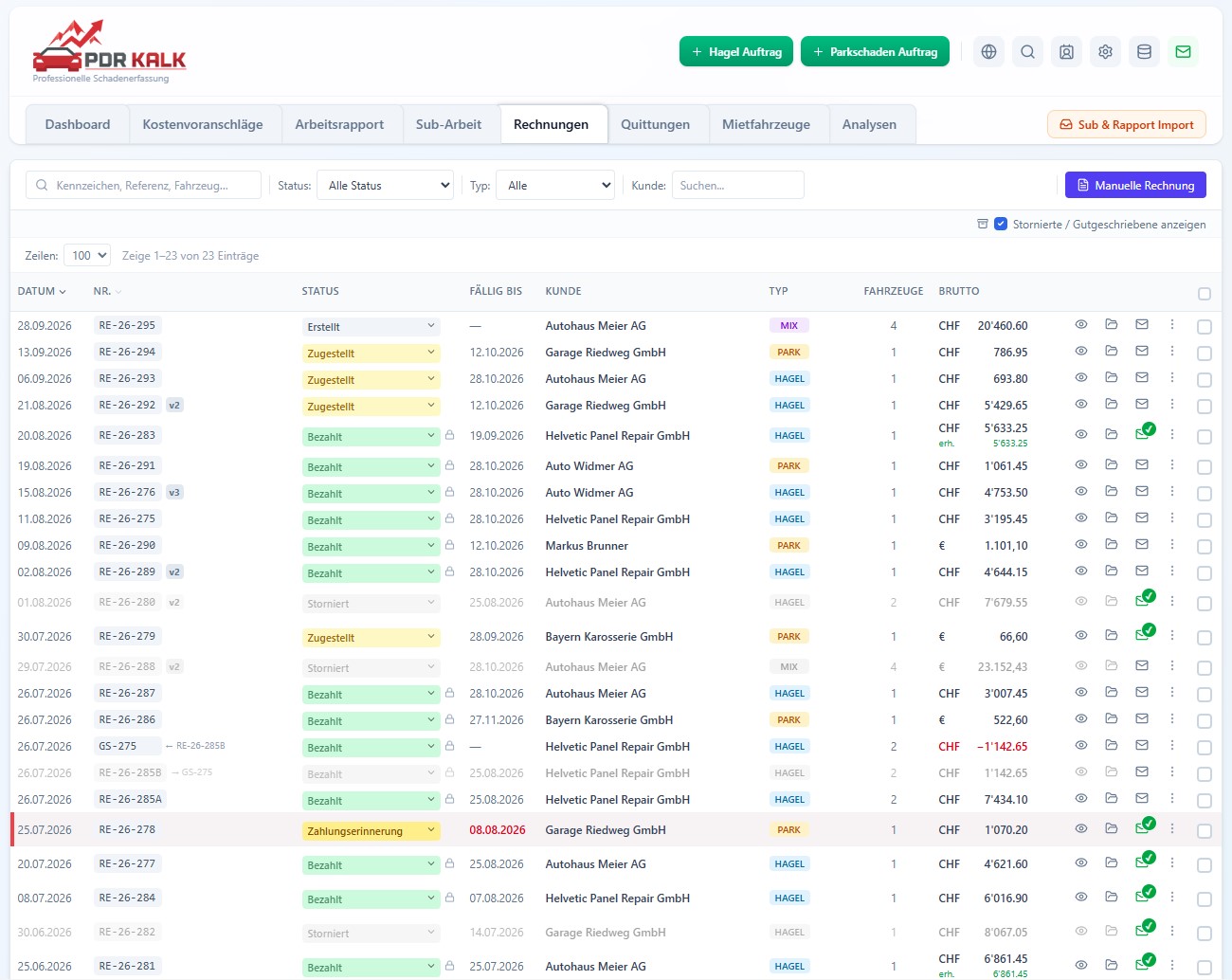Open Zugestellt status dropdown for RE-26-279
1232x980 pixels.
[x=371, y=638]
